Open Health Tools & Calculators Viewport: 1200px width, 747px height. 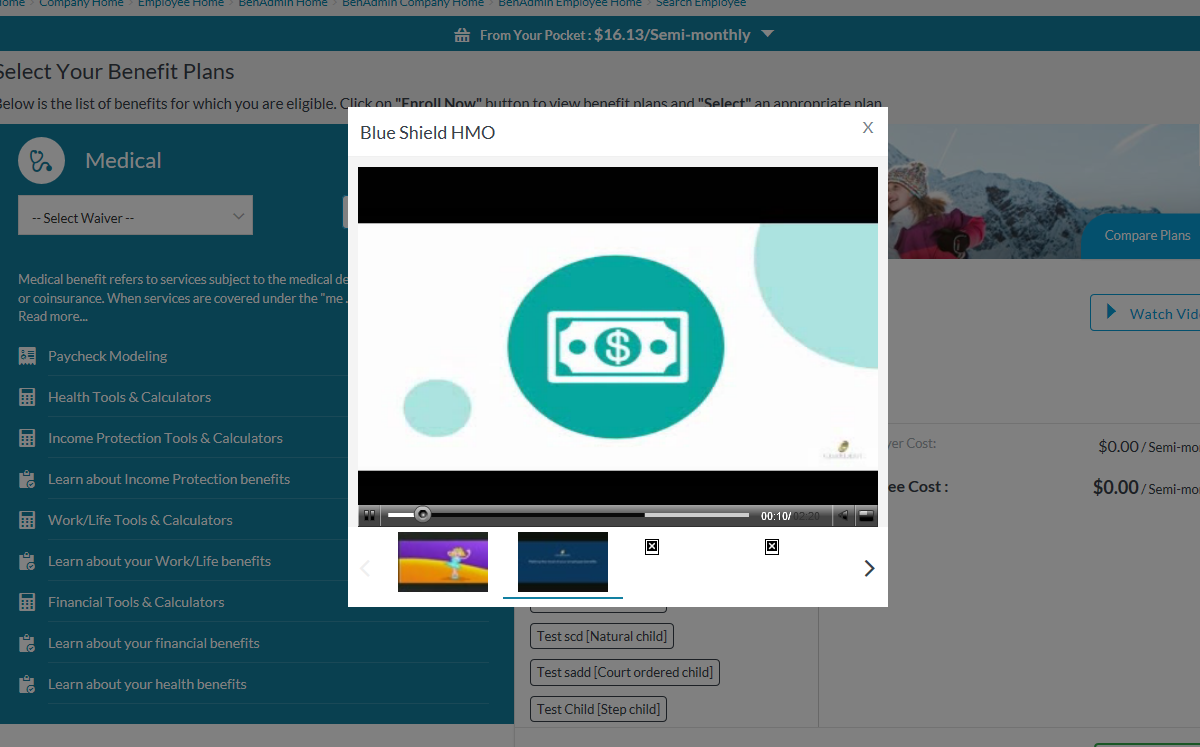click(x=129, y=397)
